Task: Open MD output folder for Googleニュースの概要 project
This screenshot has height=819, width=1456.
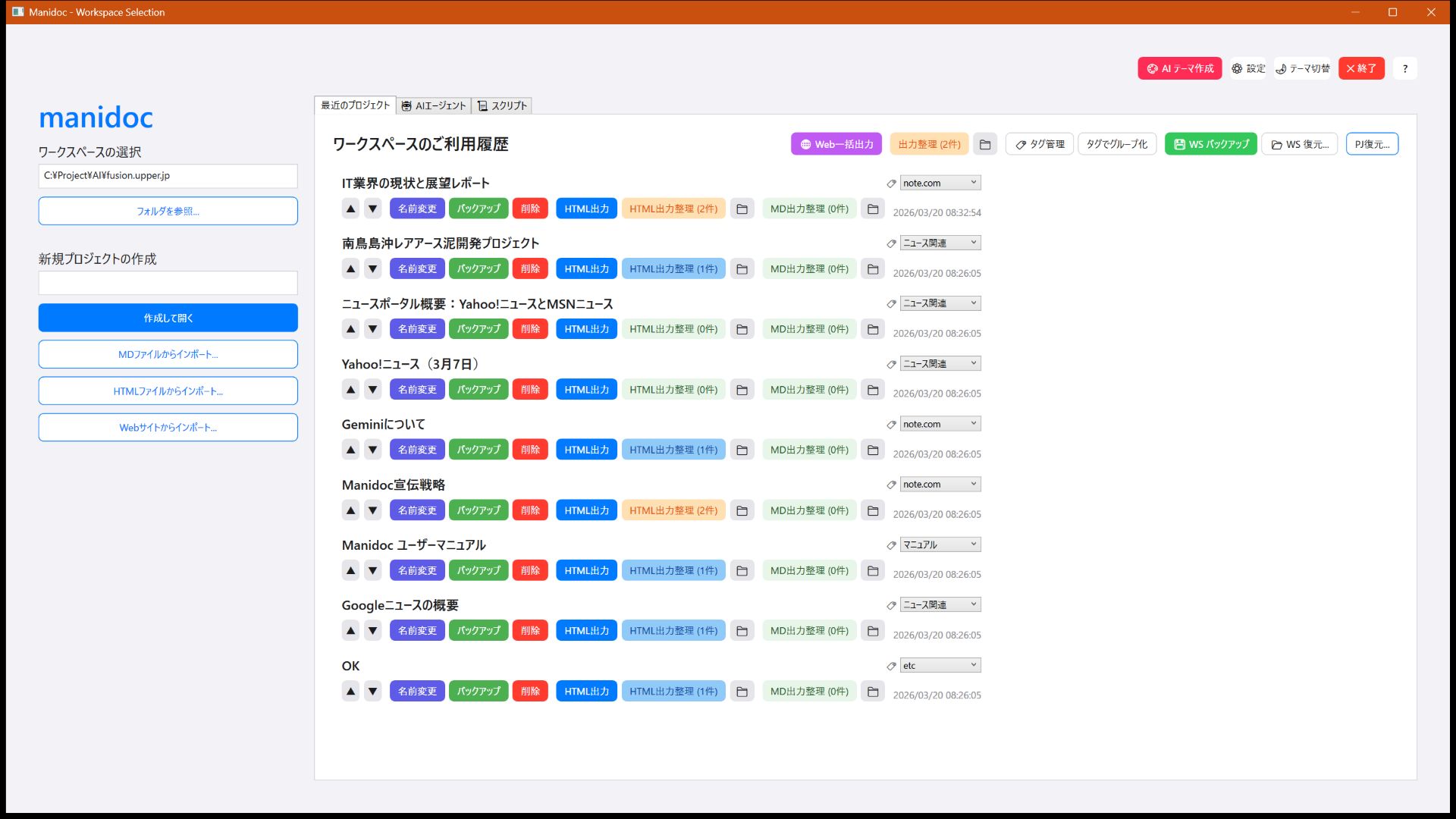Action: coord(874,630)
